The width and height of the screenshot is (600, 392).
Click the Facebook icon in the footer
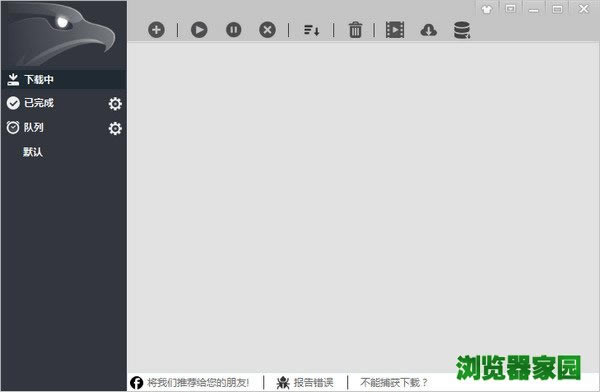(137, 382)
